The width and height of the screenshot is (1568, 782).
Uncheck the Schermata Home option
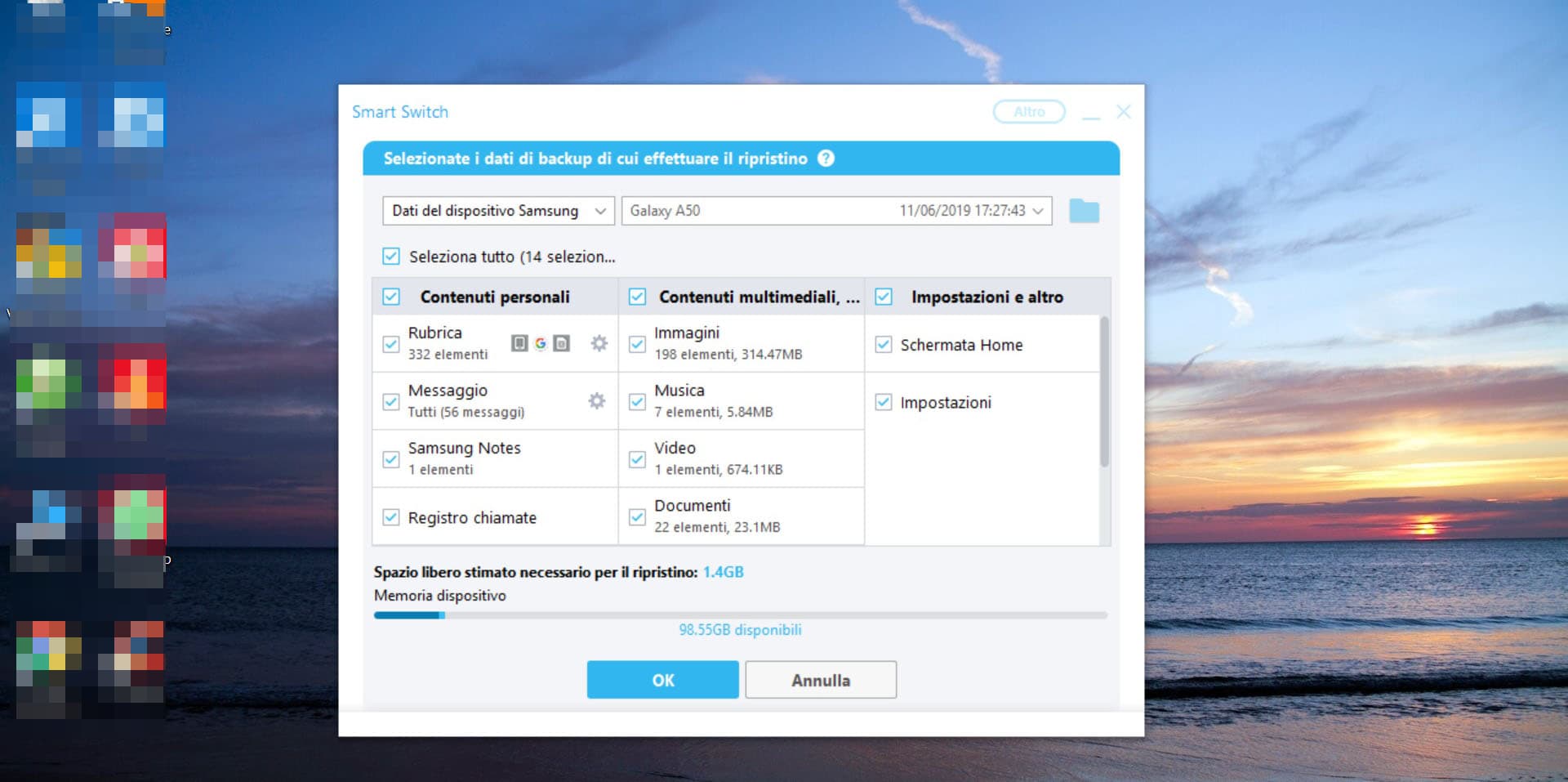coord(883,344)
